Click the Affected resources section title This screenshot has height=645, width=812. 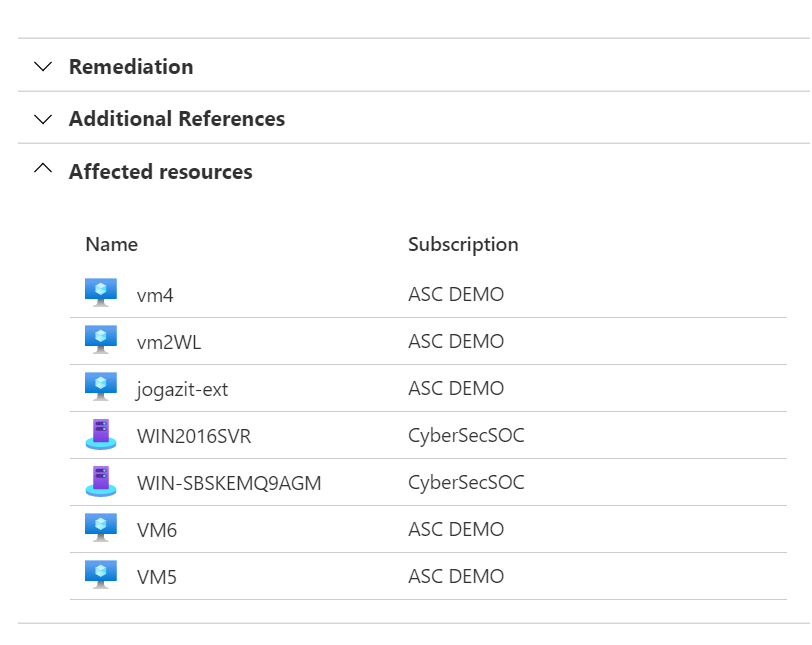tap(161, 171)
